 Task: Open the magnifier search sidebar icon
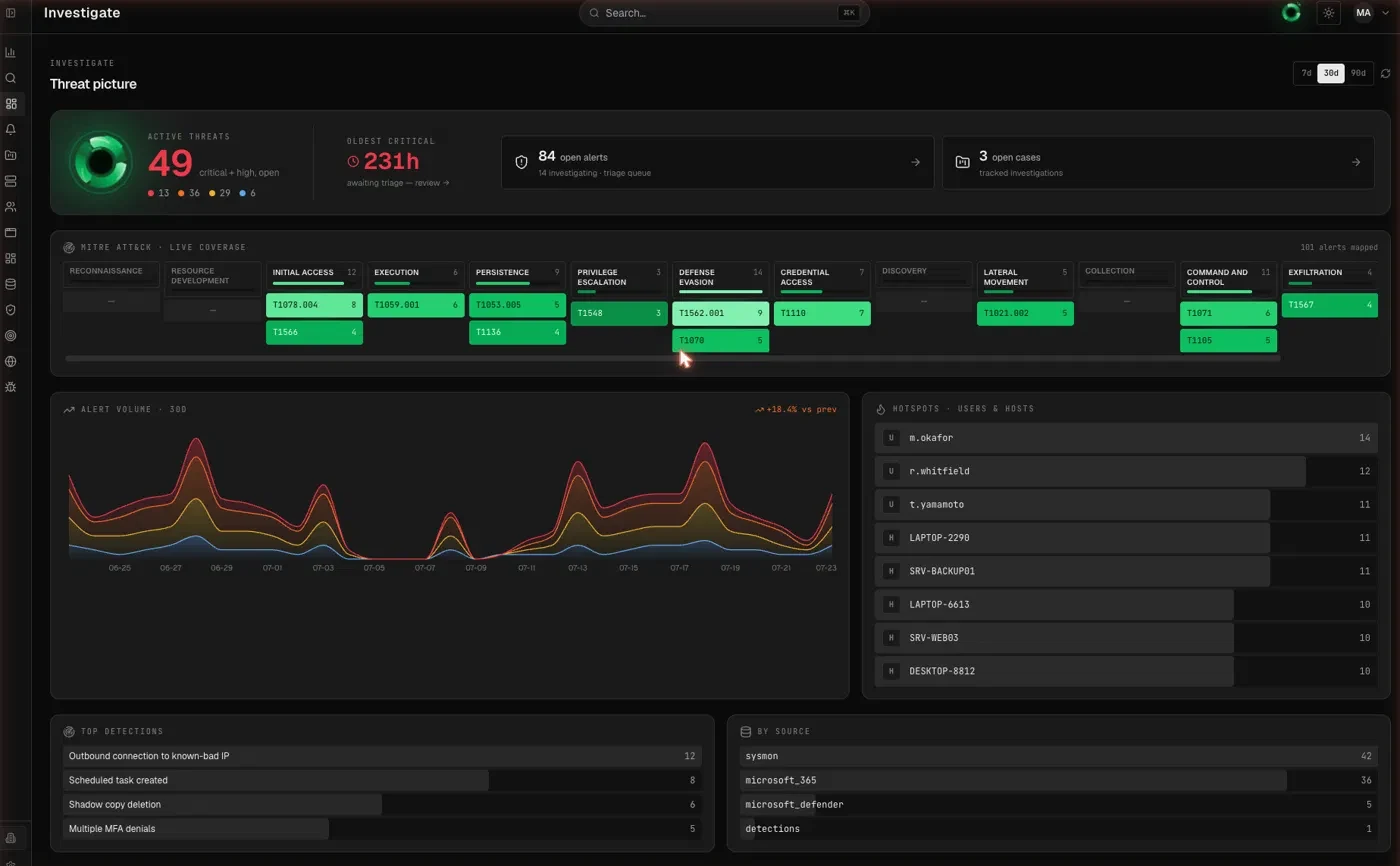tap(11, 78)
